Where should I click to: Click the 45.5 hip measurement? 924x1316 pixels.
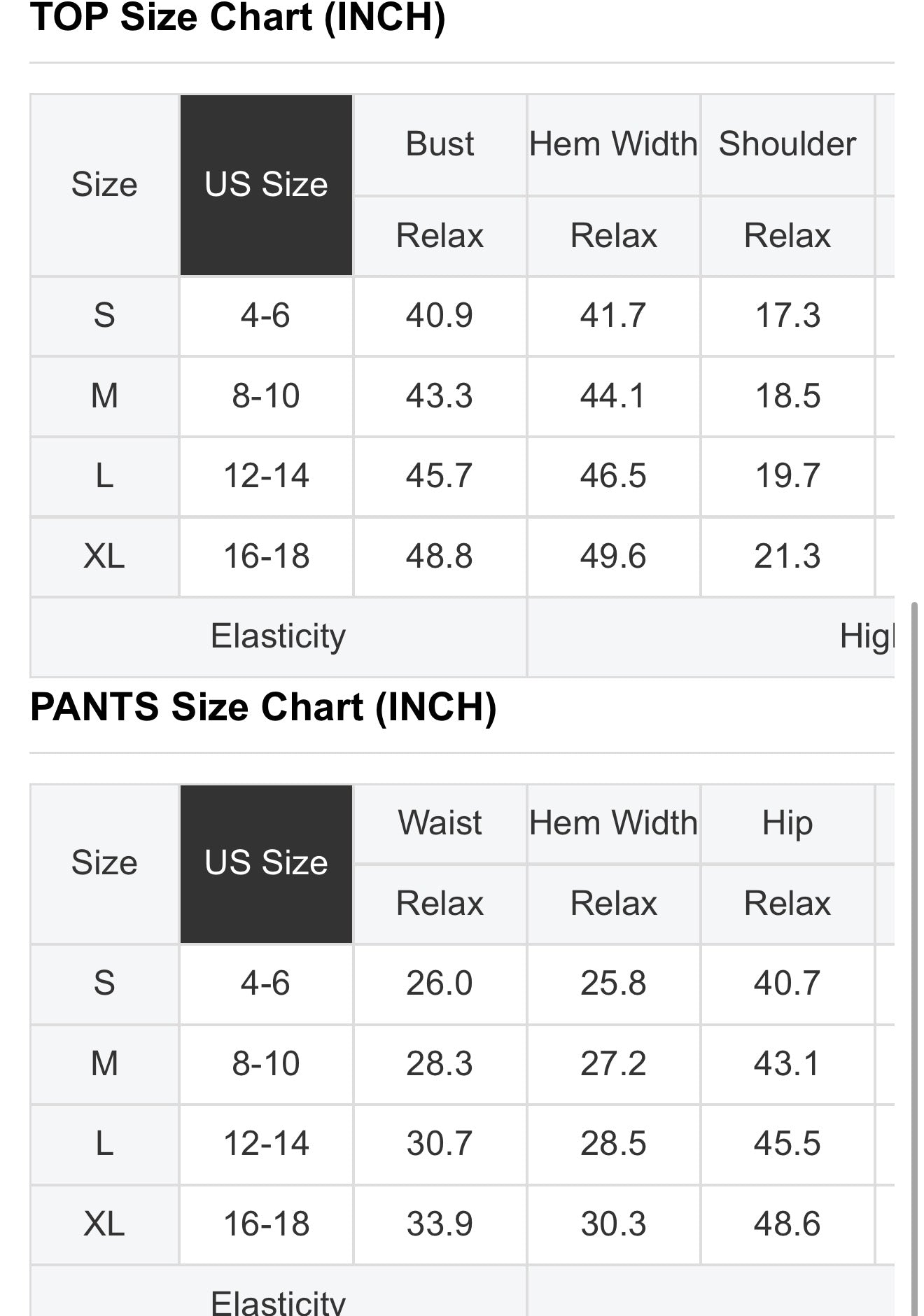[x=787, y=1144]
